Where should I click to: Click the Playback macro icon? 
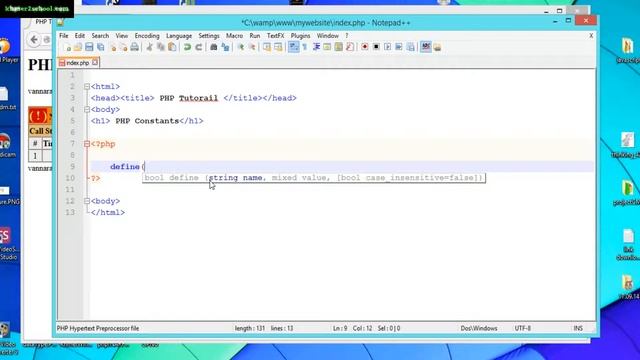(387, 47)
